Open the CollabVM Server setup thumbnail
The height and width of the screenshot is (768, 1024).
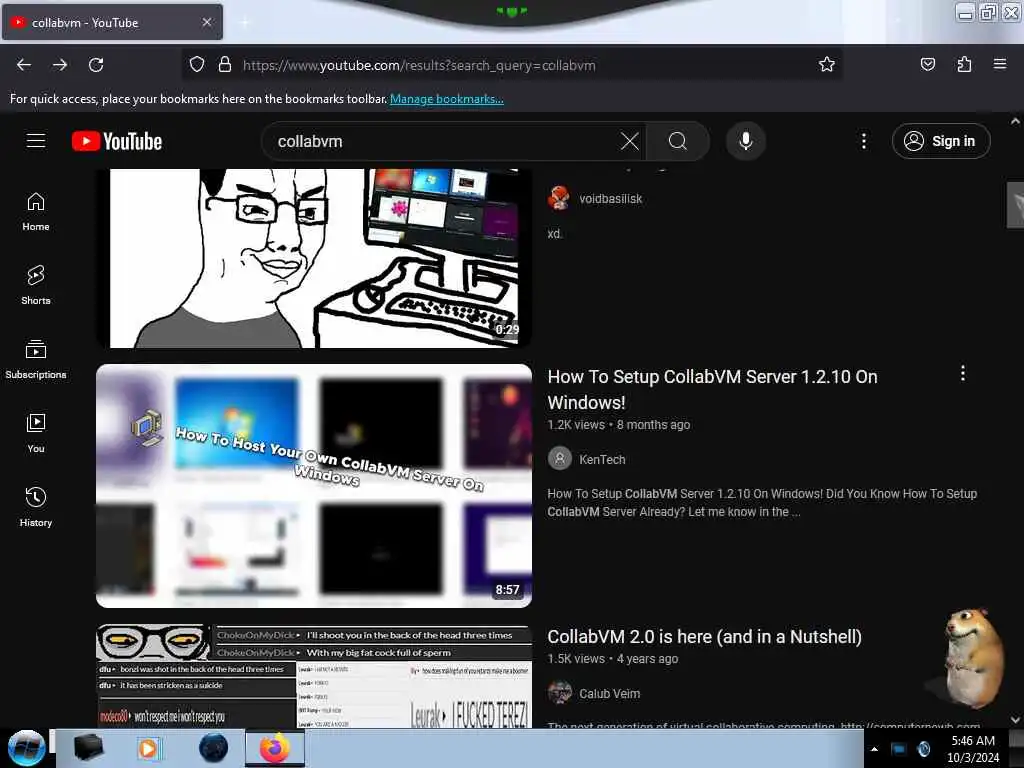[x=314, y=486]
